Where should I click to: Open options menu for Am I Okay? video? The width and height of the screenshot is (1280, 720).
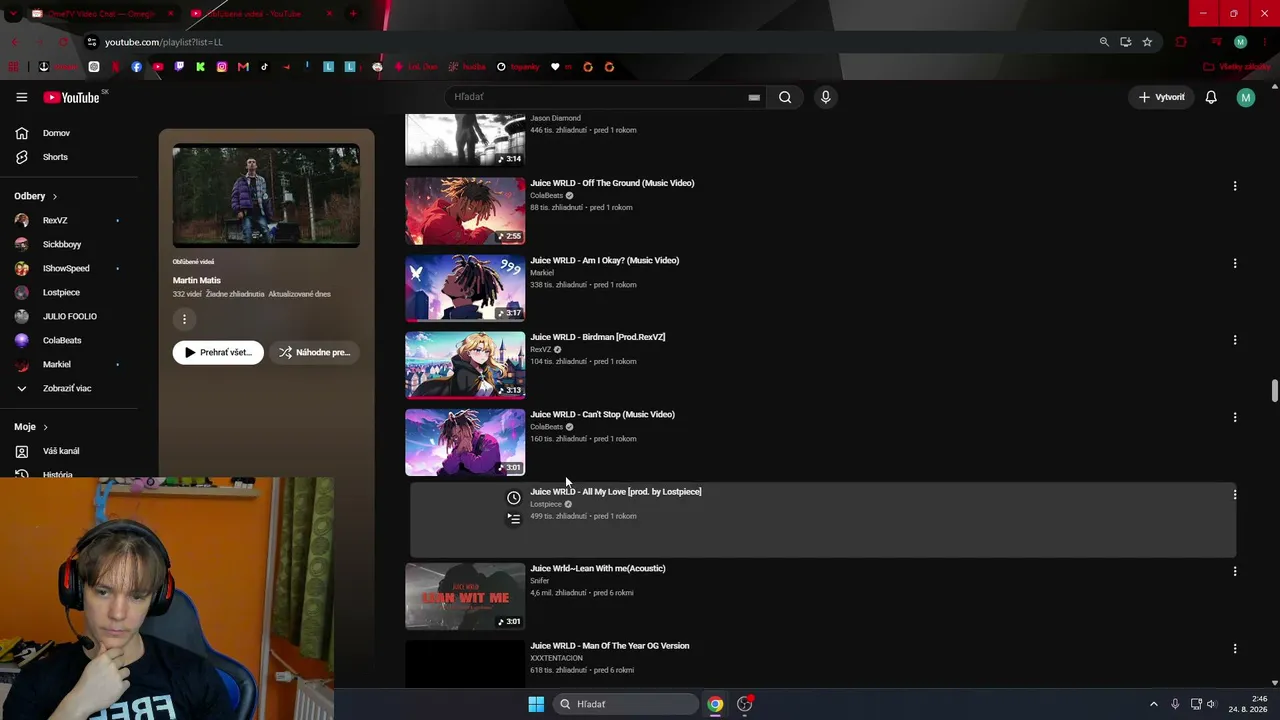[x=1235, y=263]
